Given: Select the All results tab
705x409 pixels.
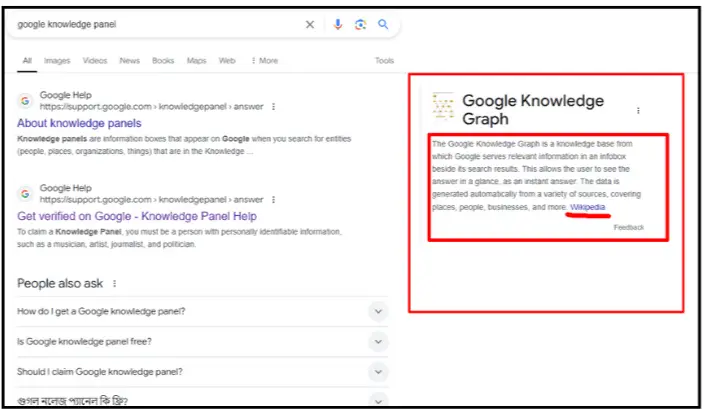Looking at the screenshot, I should coord(27,61).
